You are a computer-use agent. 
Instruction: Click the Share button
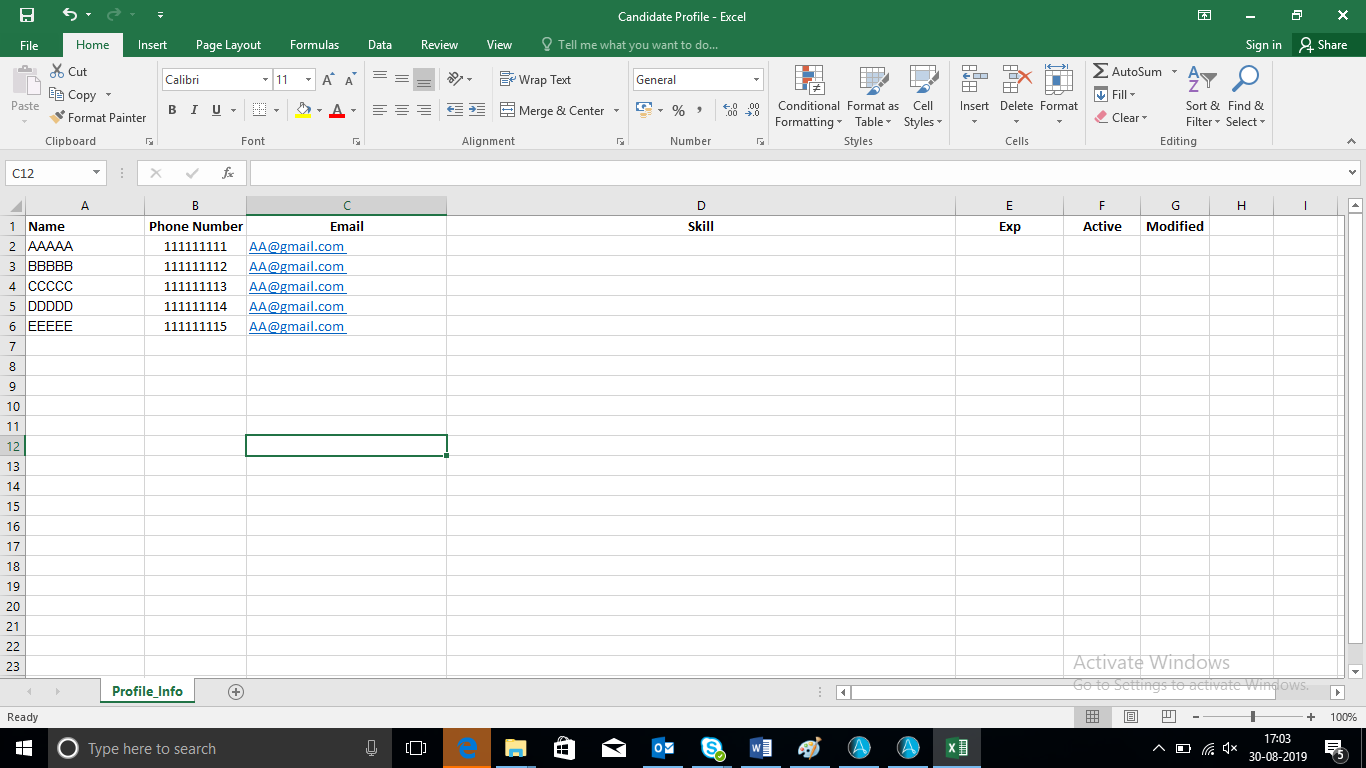(x=1322, y=45)
